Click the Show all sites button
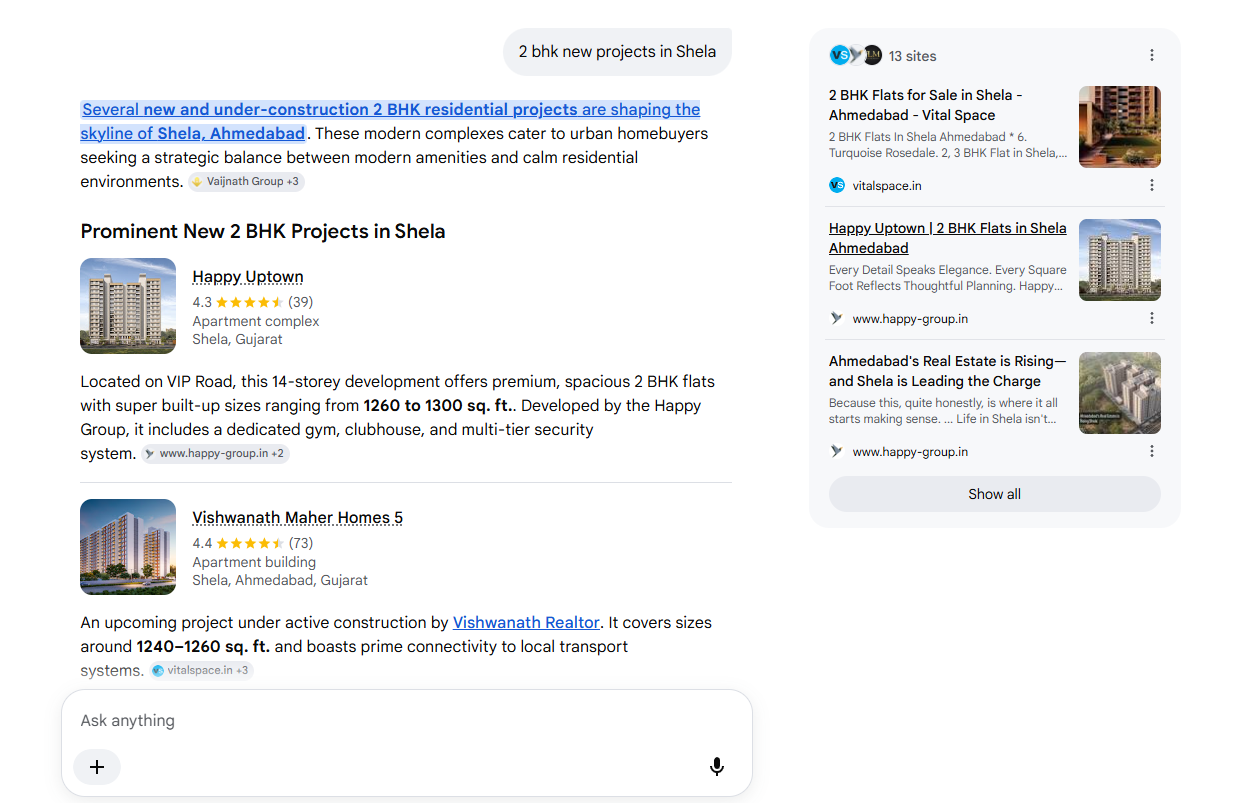This screenshot has width=1256, height=803. pos(994,494)
